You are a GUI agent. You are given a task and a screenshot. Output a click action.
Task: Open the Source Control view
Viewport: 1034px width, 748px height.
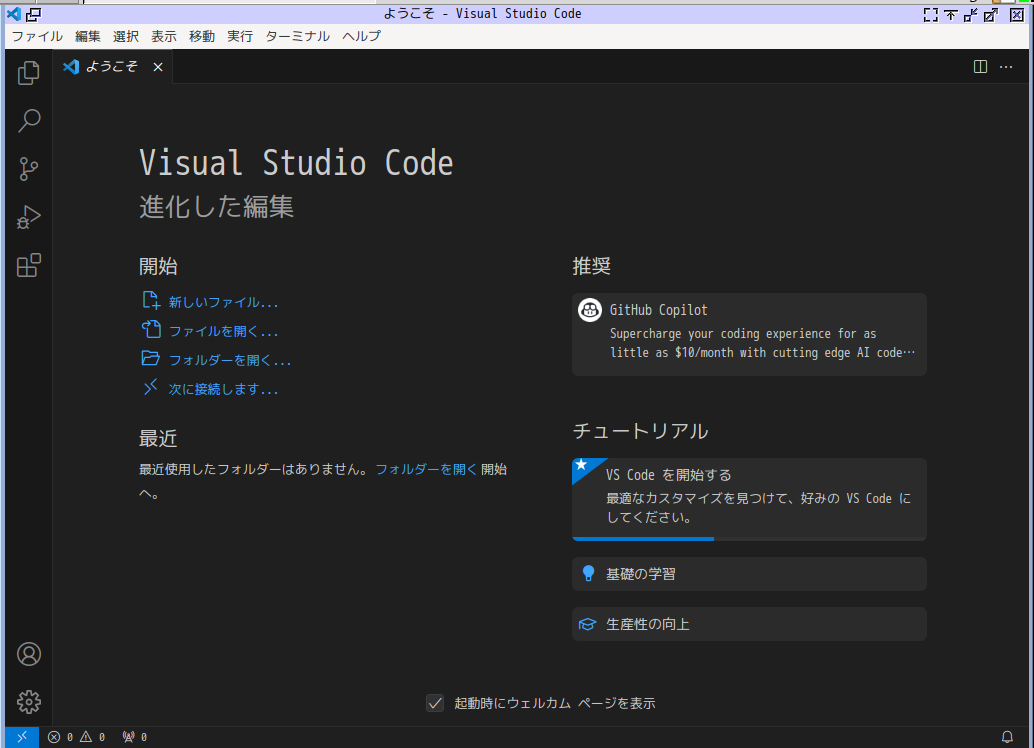pyautogui.click(x=28, y=169)
